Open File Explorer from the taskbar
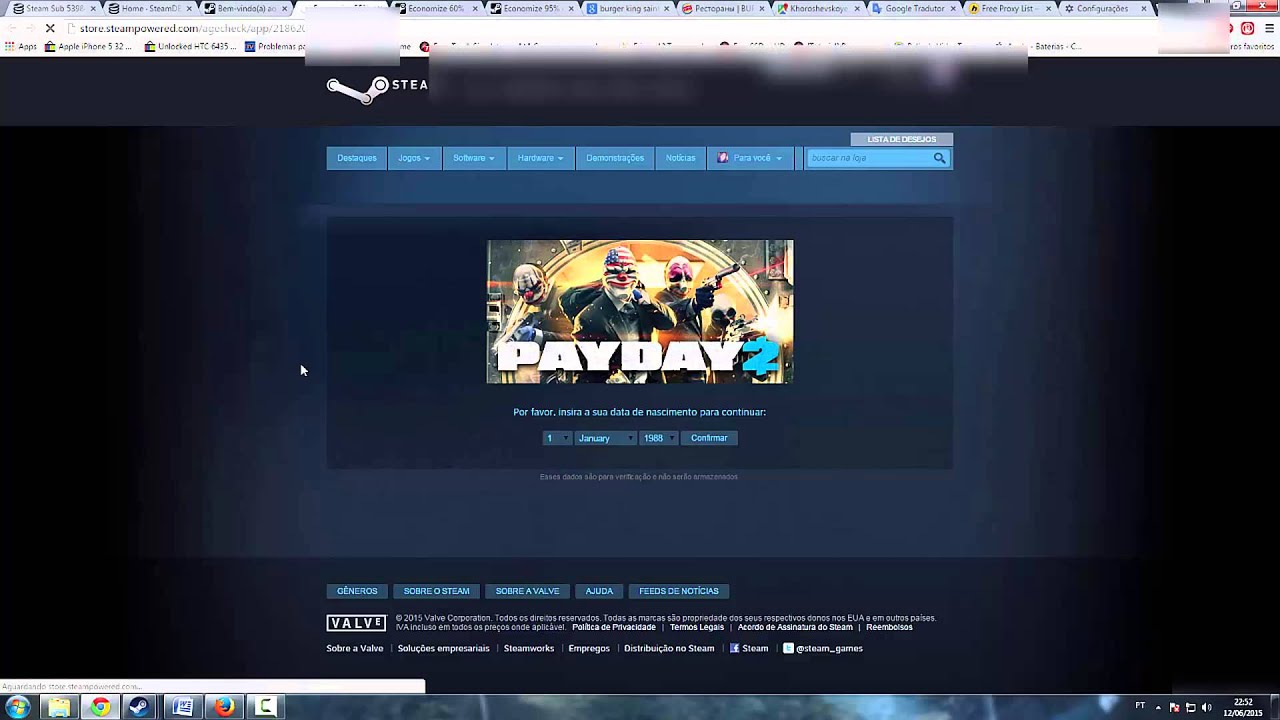The image size is (1280, 720). [x=59, y=707]
